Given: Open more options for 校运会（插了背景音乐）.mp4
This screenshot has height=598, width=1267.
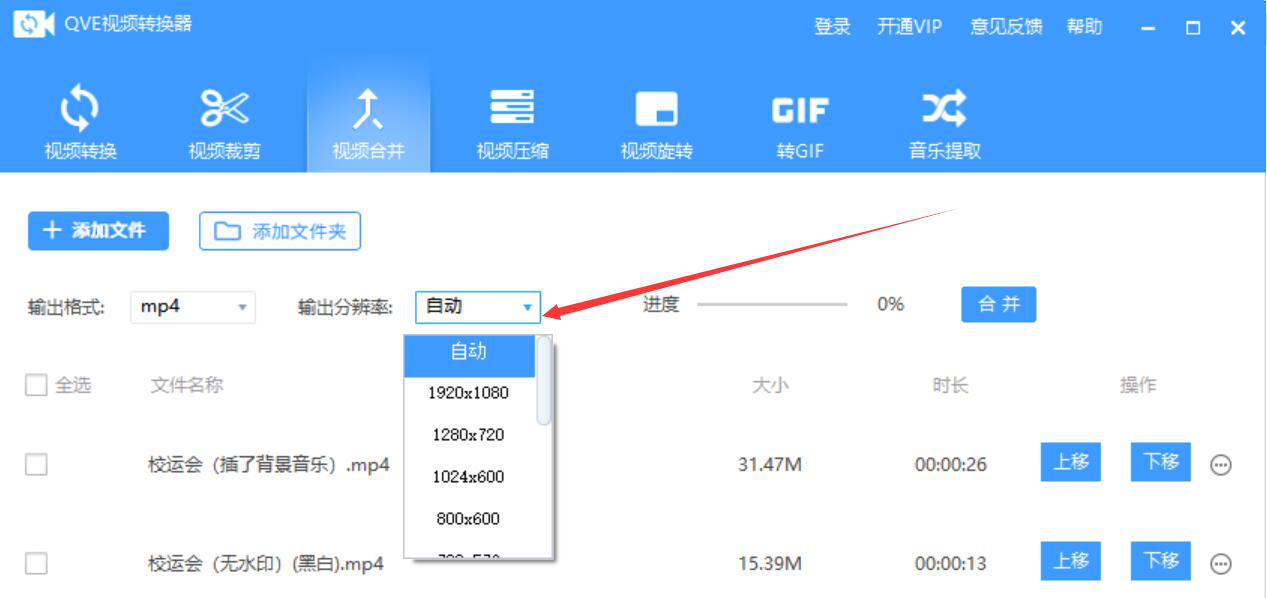Looking at the screenshot, I should [x=1221, y=465].
